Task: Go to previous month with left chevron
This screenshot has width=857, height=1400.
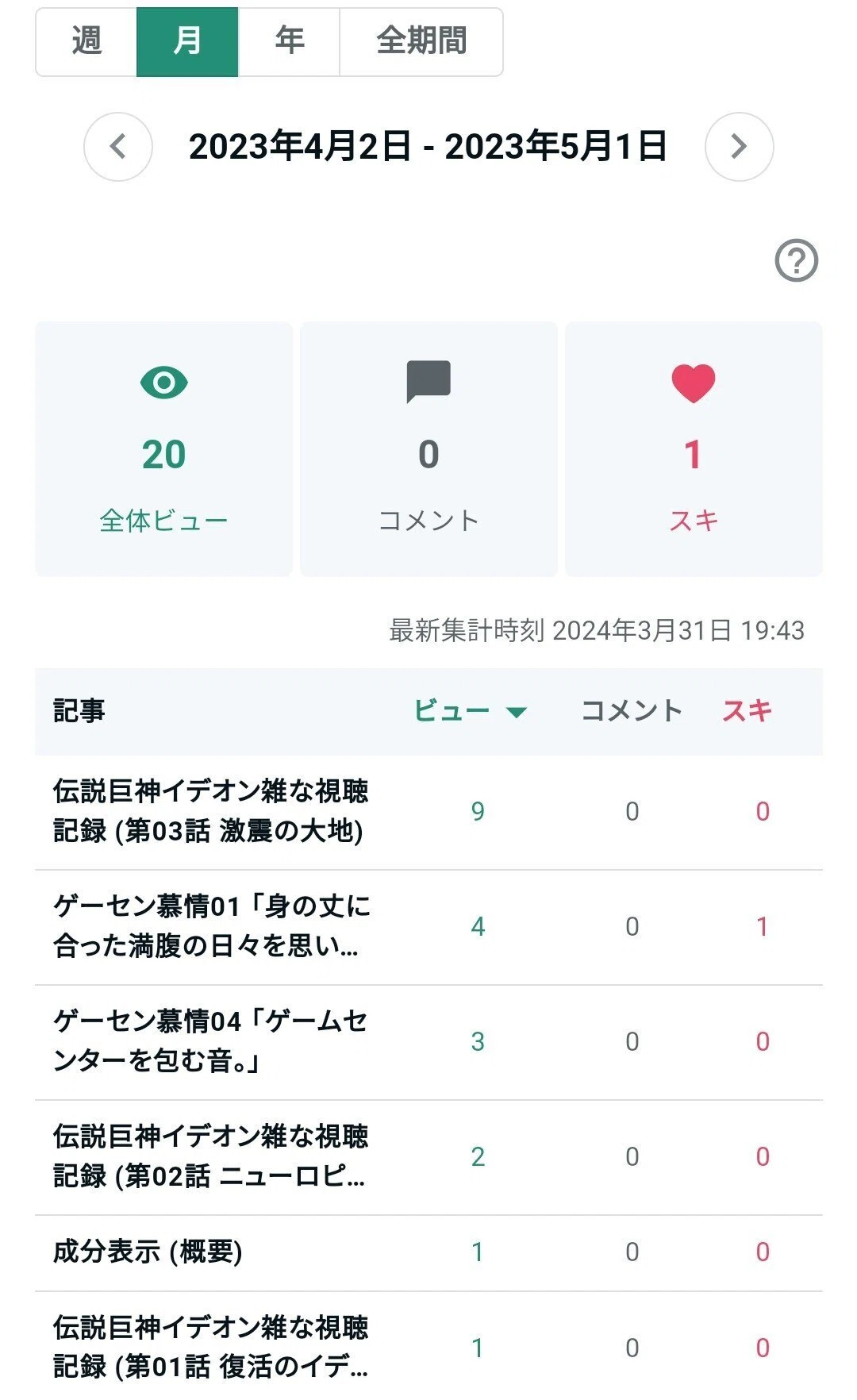Action: pos(118,147)
